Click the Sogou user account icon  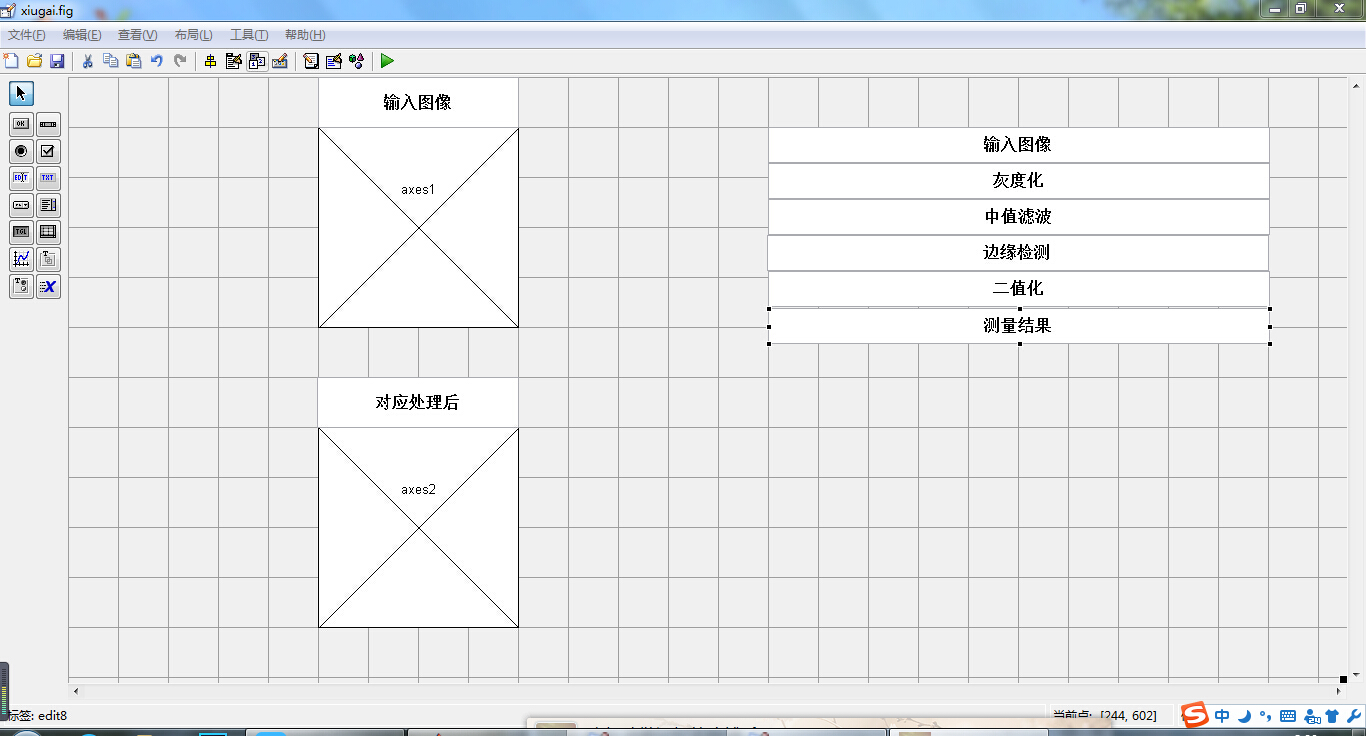(x=1312, y=716)
